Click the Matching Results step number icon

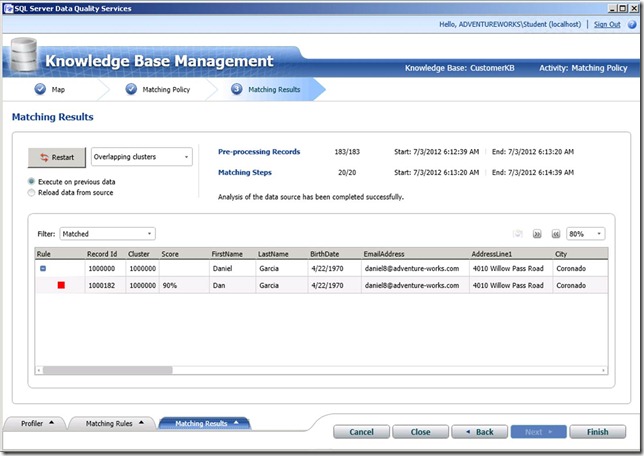point(236,89)
